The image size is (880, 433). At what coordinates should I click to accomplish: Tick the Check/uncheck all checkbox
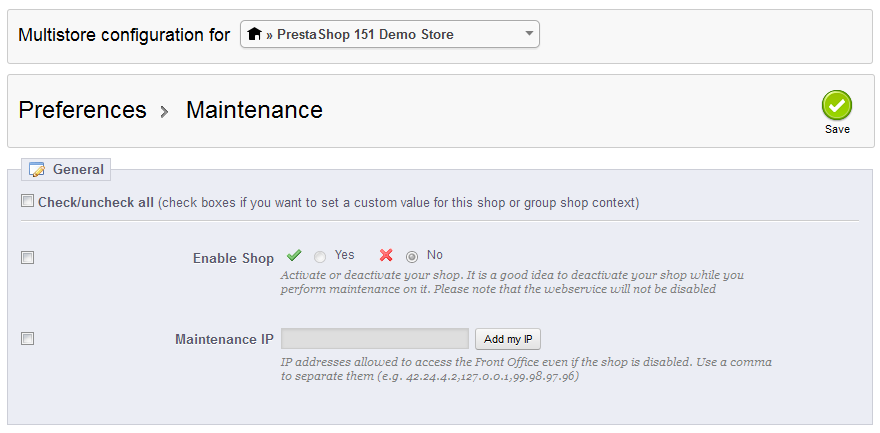click(27, 202)
